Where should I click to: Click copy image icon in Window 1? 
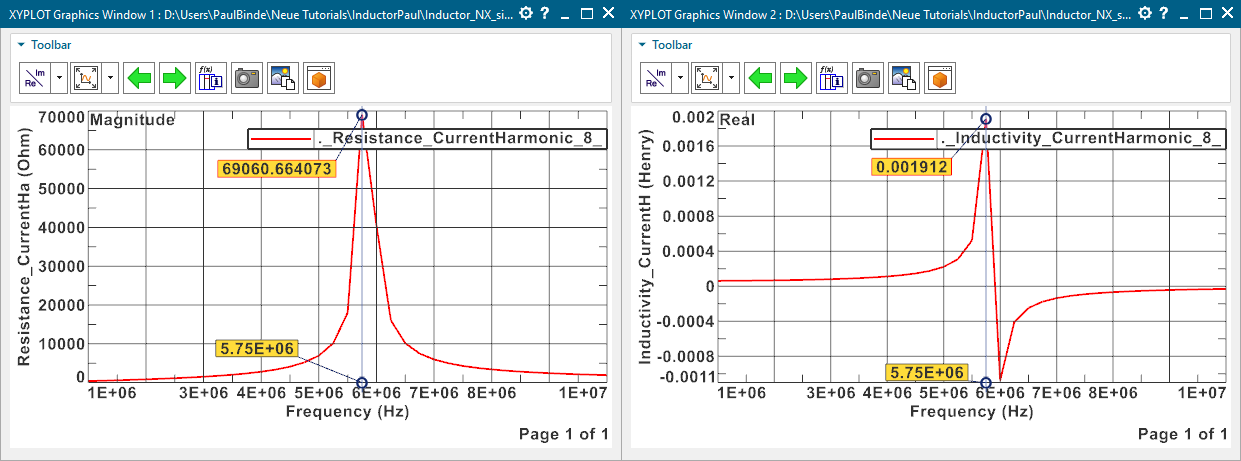[282, 77]
